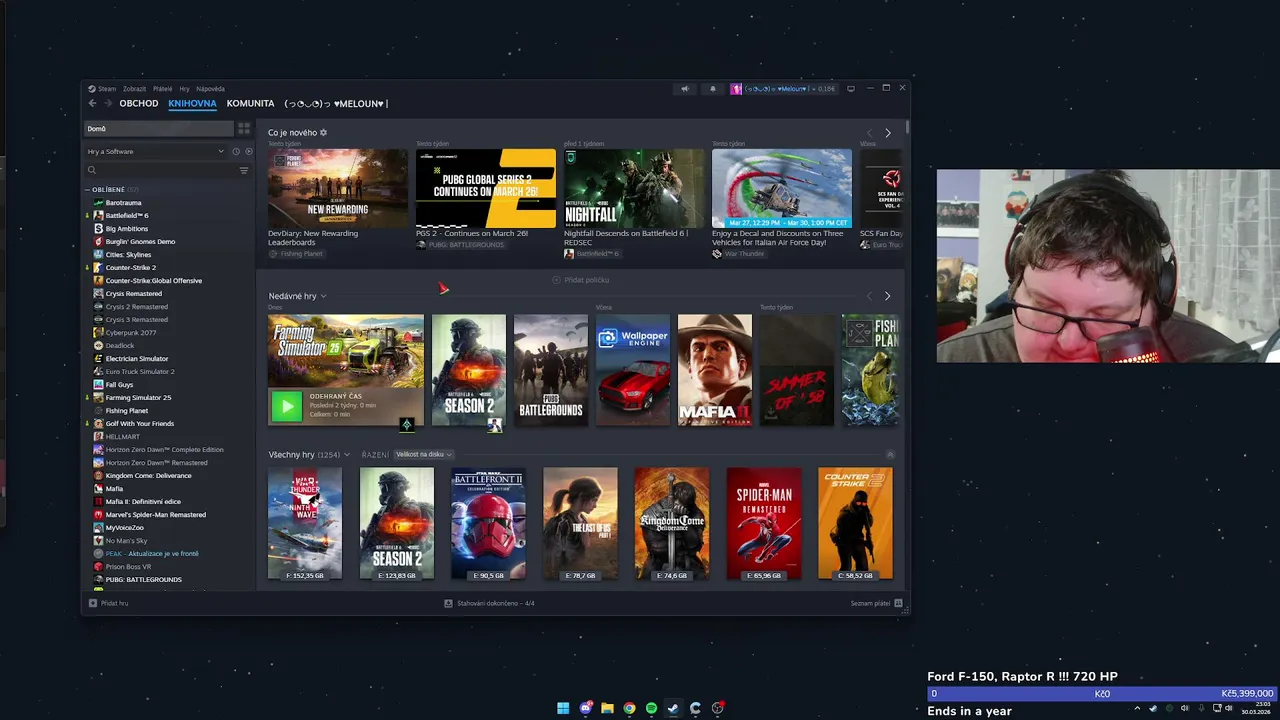
Task: Open the MELOUN profile tab
Action: 336,103
